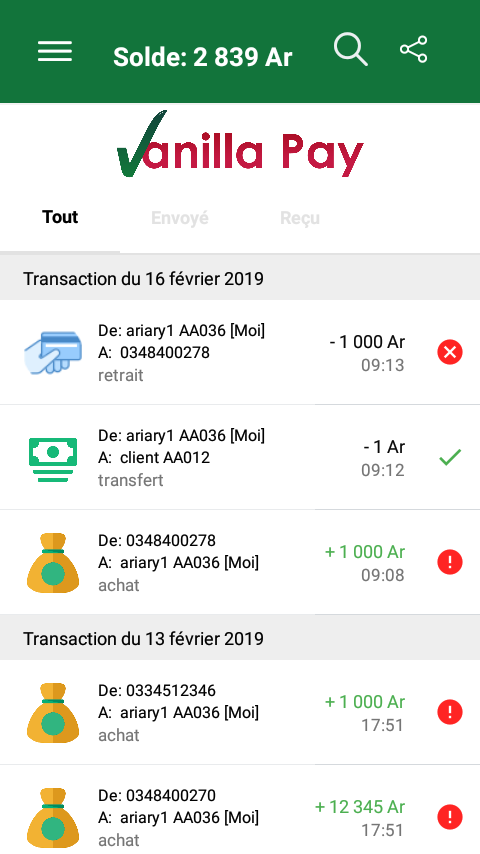Open the +12 345 Ar achat transaction
Viewport: 480px width, 854px height.
pos(240,810)
